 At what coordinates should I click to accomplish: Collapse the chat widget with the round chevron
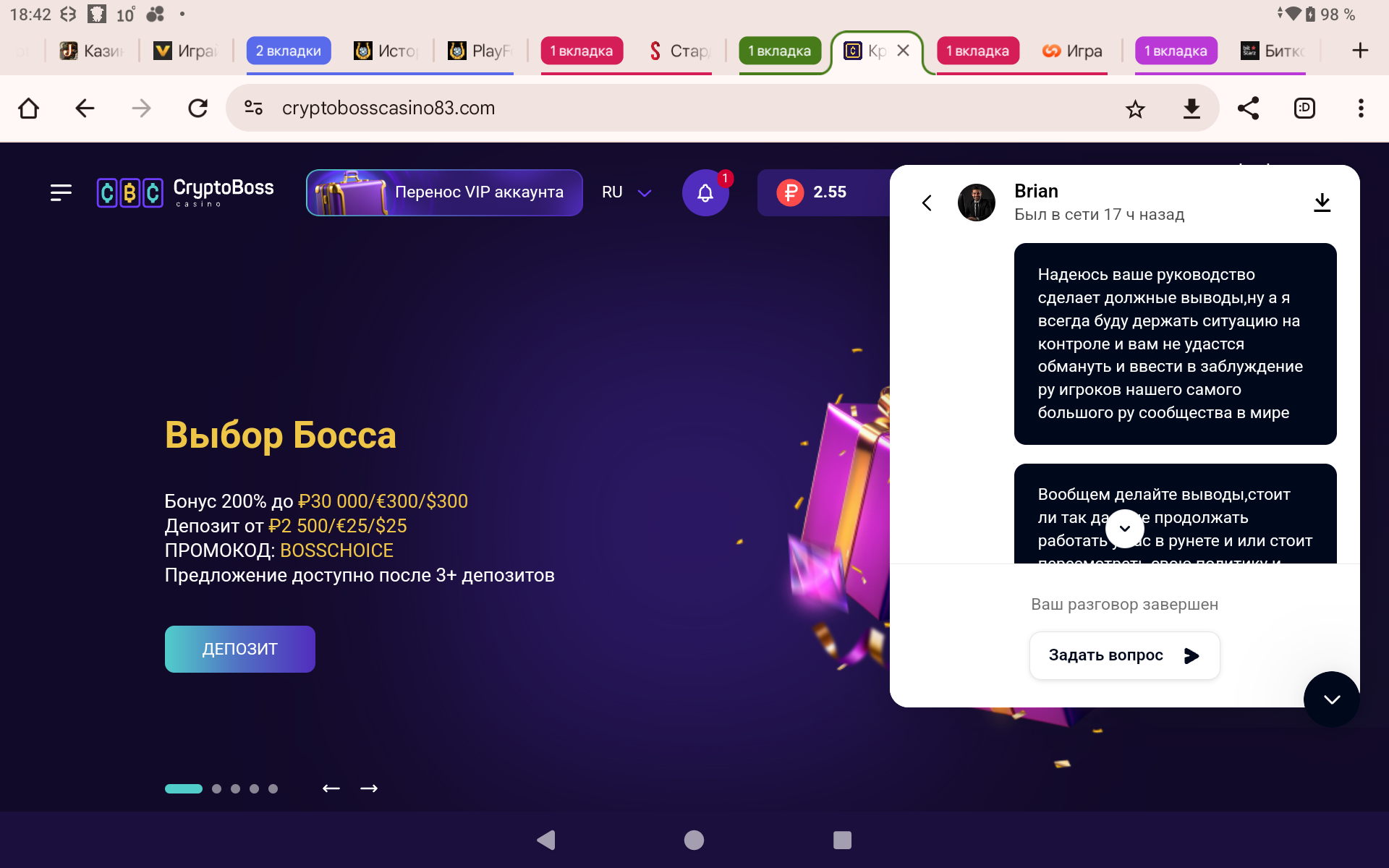click(x=1332, y=699)
